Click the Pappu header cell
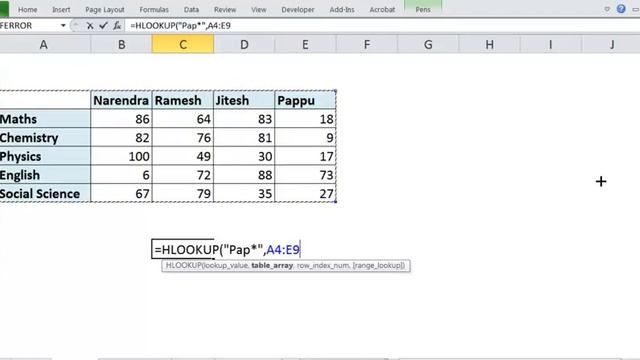640x360 pixels. coord(305,100)
